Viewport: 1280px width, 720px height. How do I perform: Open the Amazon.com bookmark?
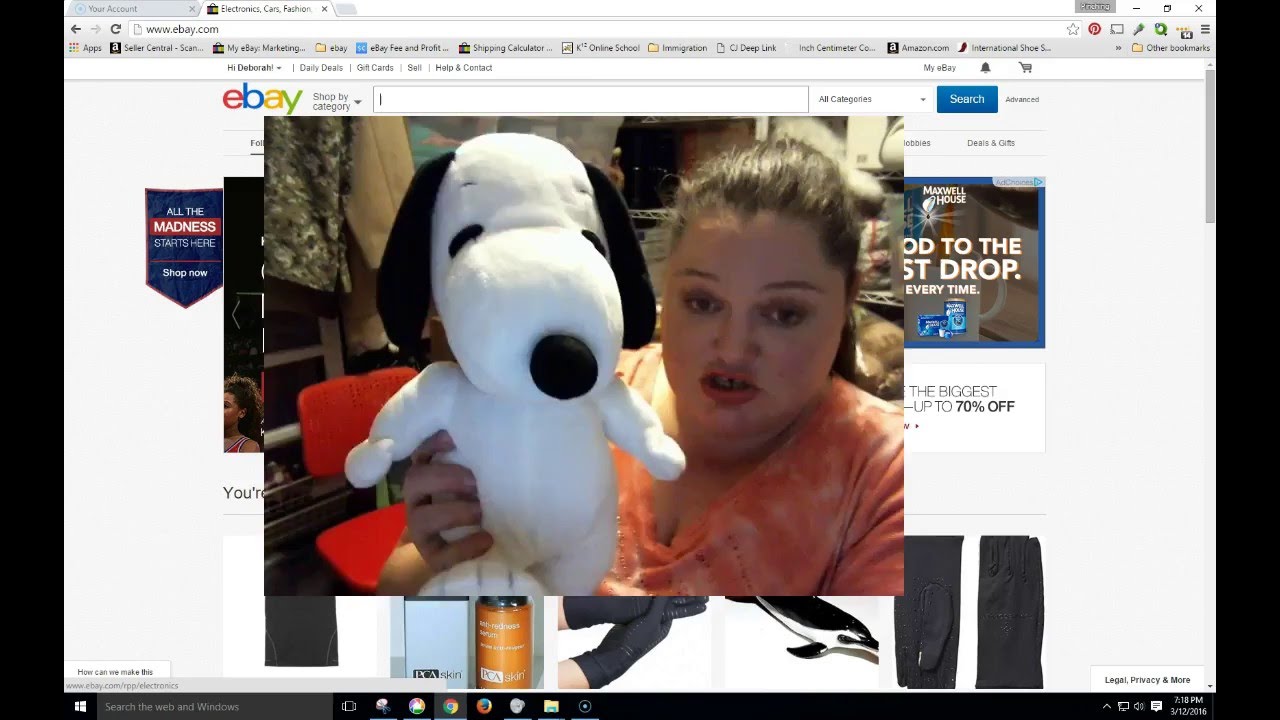point(919,48)
